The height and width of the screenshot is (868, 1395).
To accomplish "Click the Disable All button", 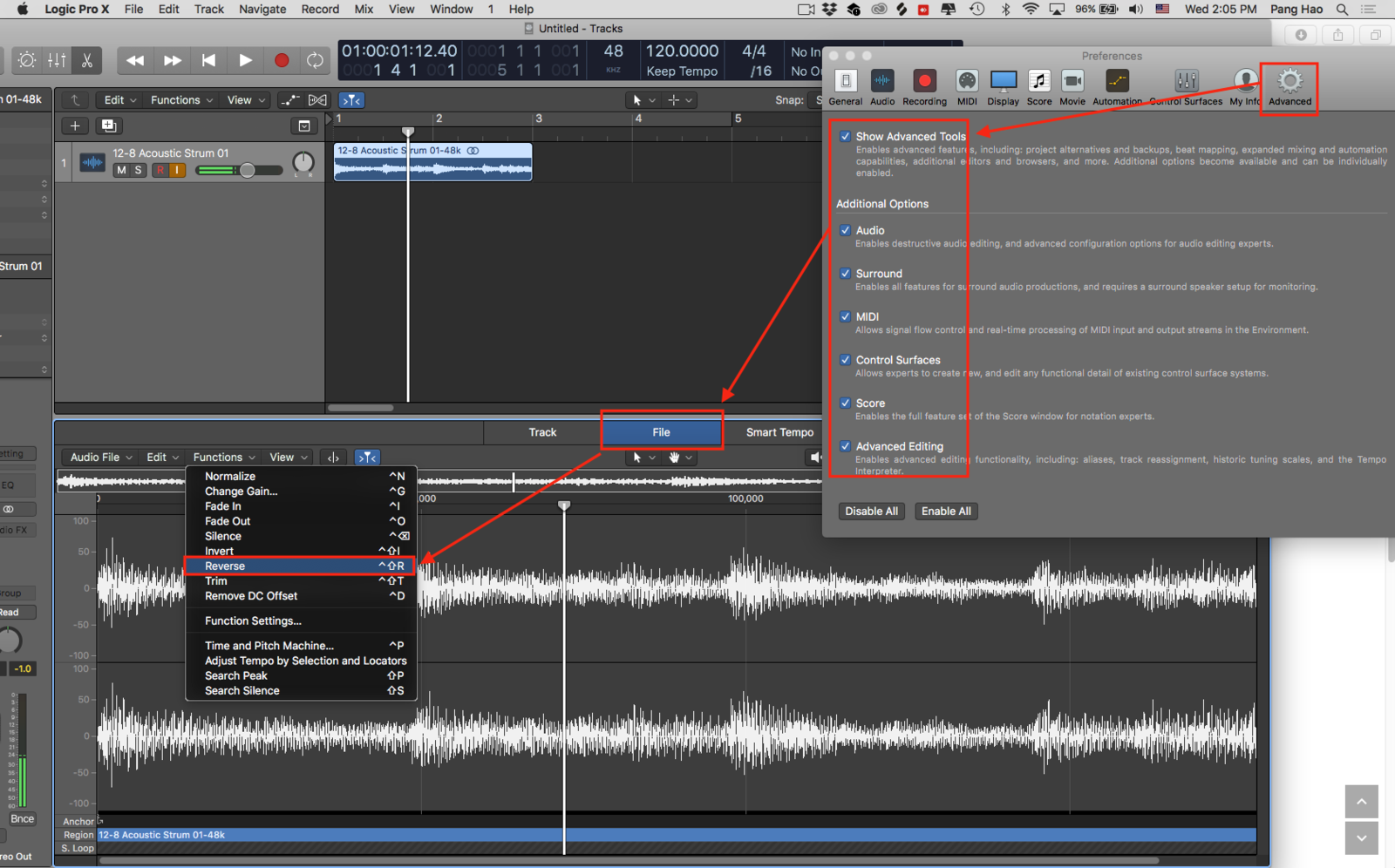I will click(871, 512).
